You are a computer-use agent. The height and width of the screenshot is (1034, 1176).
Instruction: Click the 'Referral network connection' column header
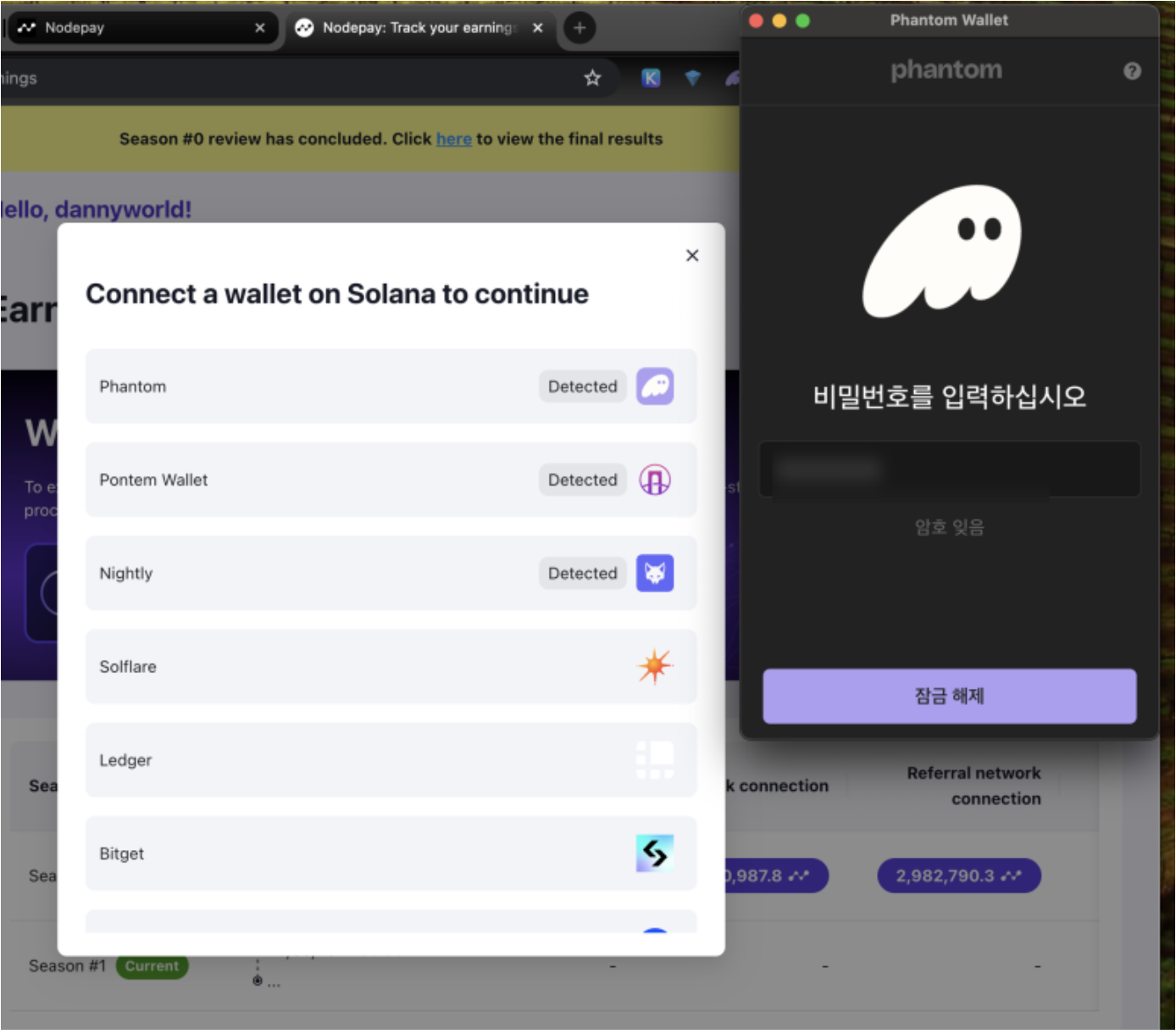pos(974,786)
